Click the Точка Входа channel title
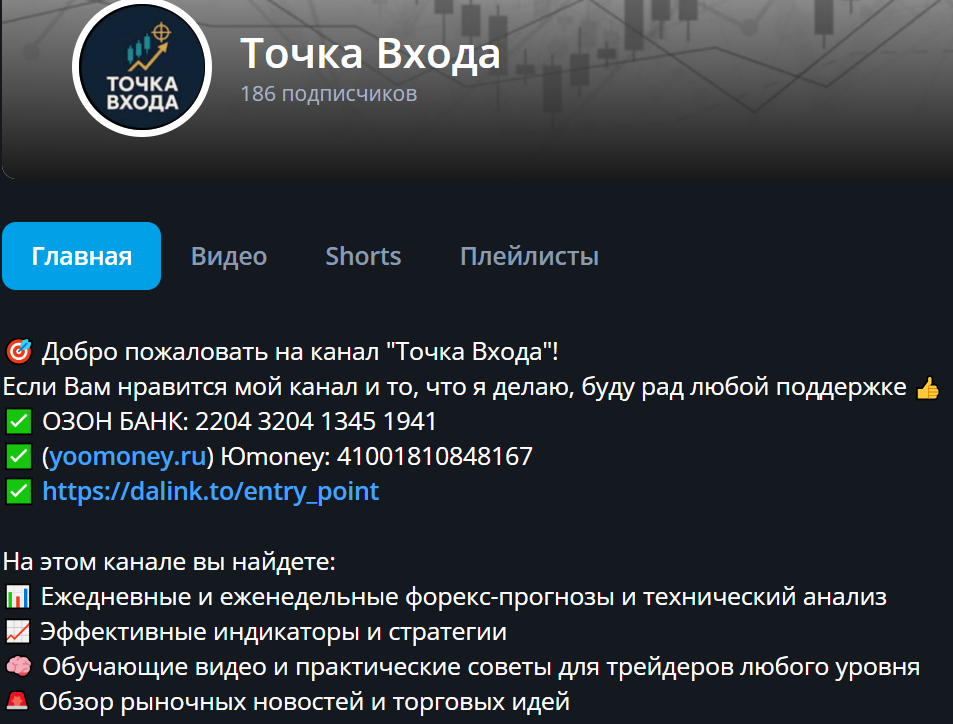The height and width of the screenshot is (724, 953). 370,53
